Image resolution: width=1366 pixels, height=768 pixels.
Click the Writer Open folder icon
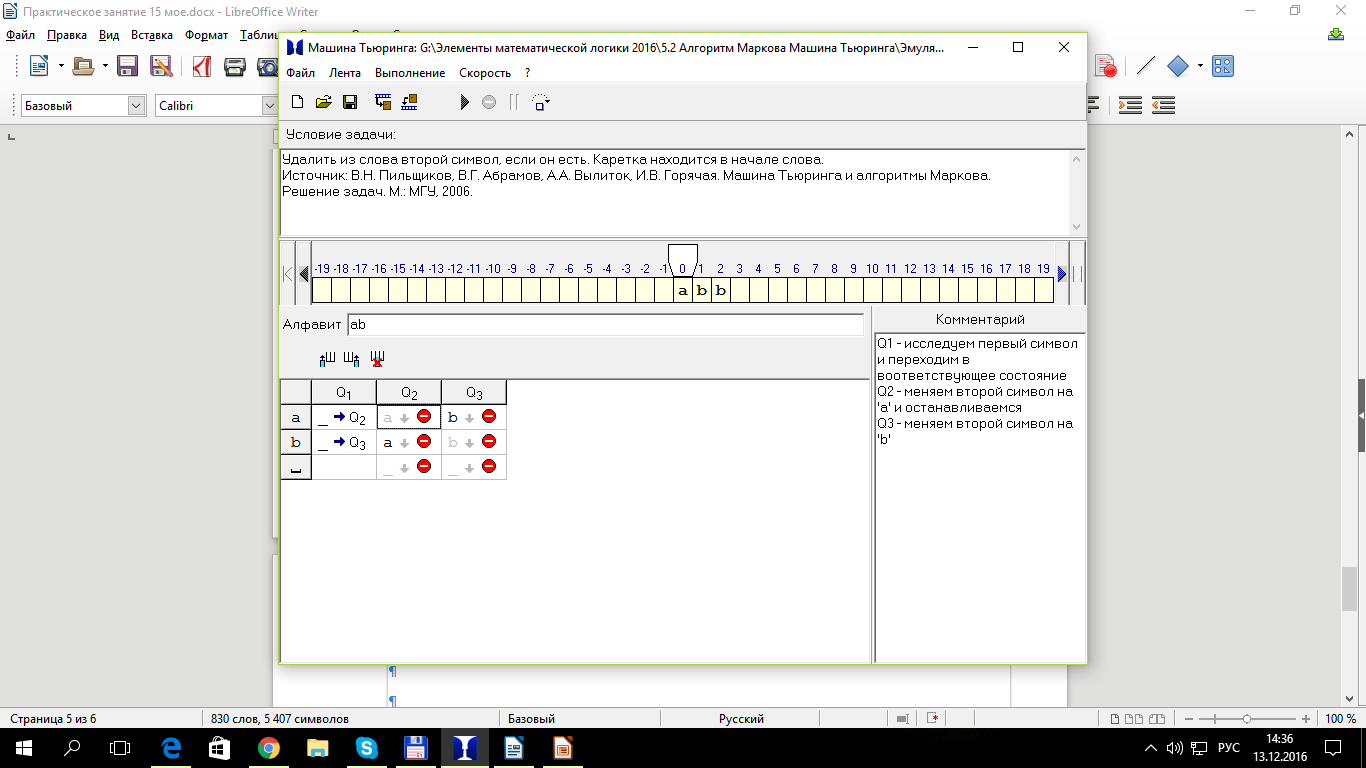point(83,66)
